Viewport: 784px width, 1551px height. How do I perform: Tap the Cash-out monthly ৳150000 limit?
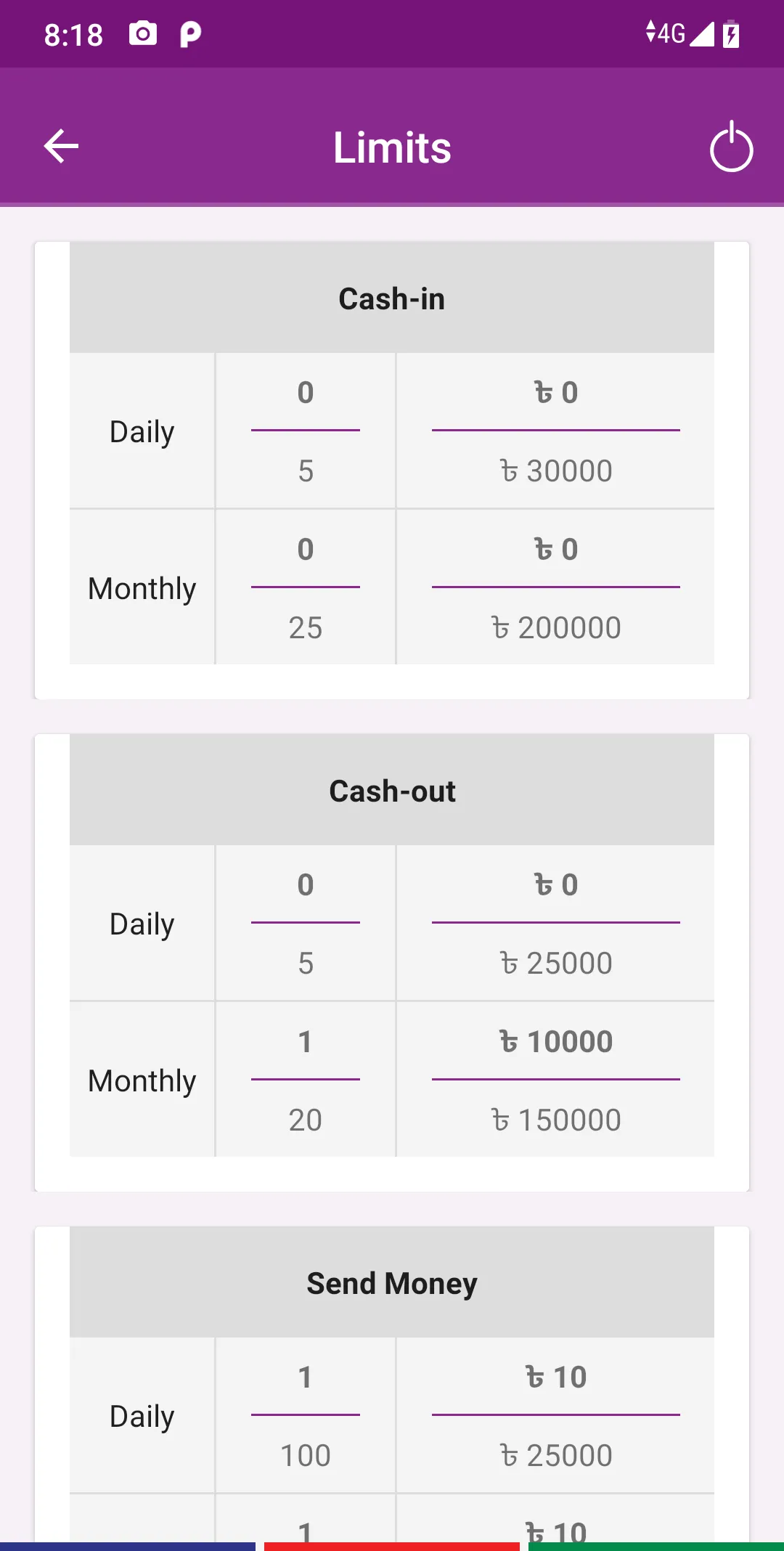[556, 1120]
